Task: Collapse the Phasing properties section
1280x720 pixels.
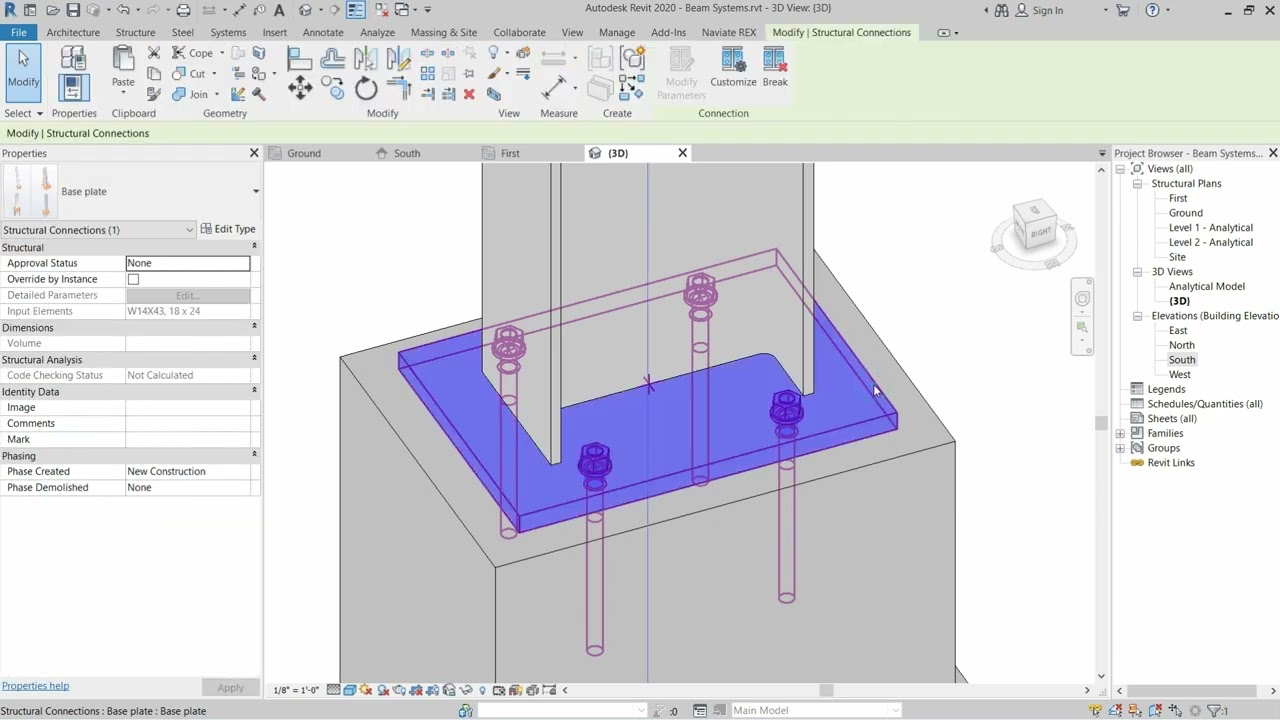Action: pyautogui.click(x=254, y=454)
